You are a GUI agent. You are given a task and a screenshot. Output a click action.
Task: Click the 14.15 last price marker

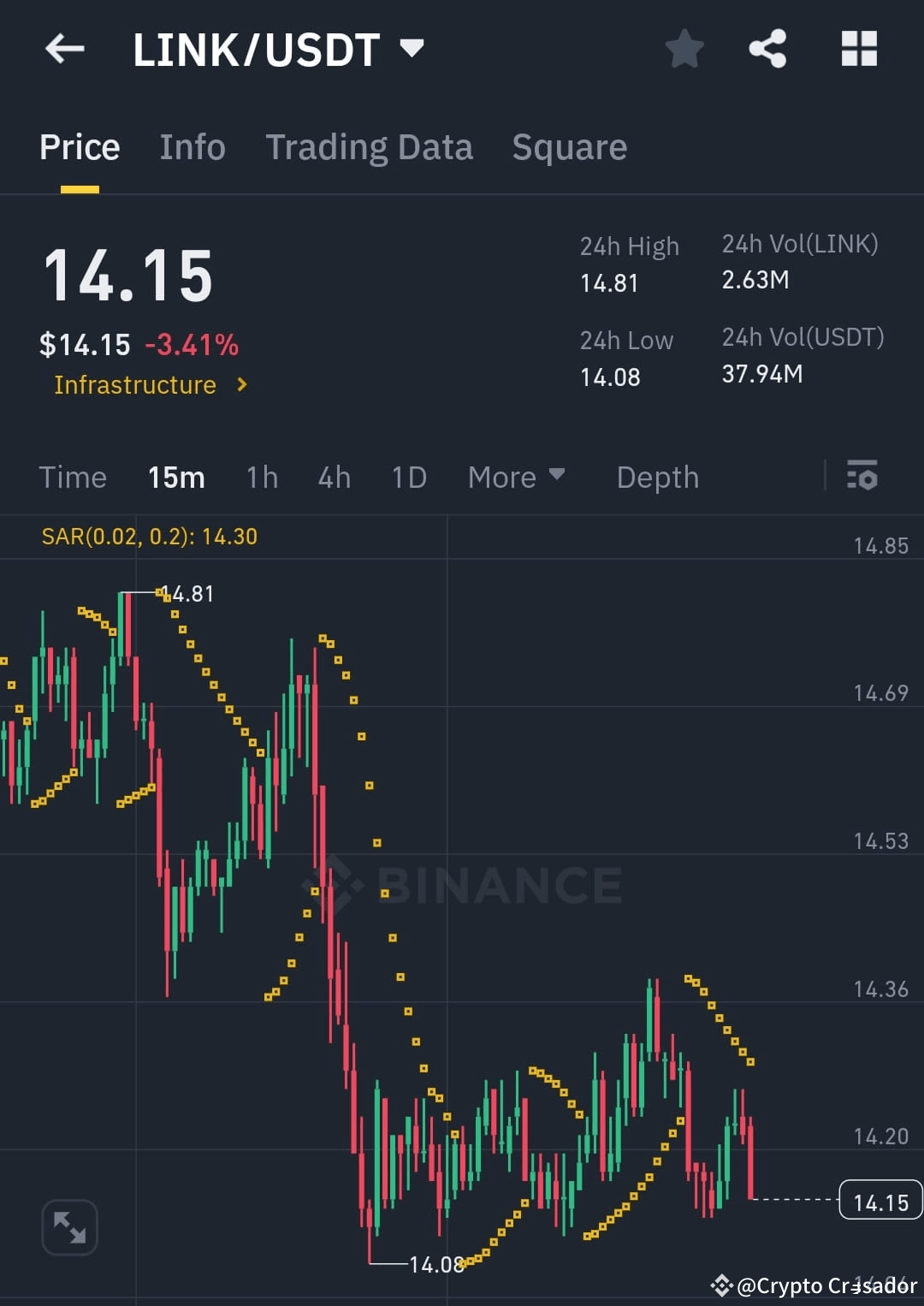point(880,1202)
